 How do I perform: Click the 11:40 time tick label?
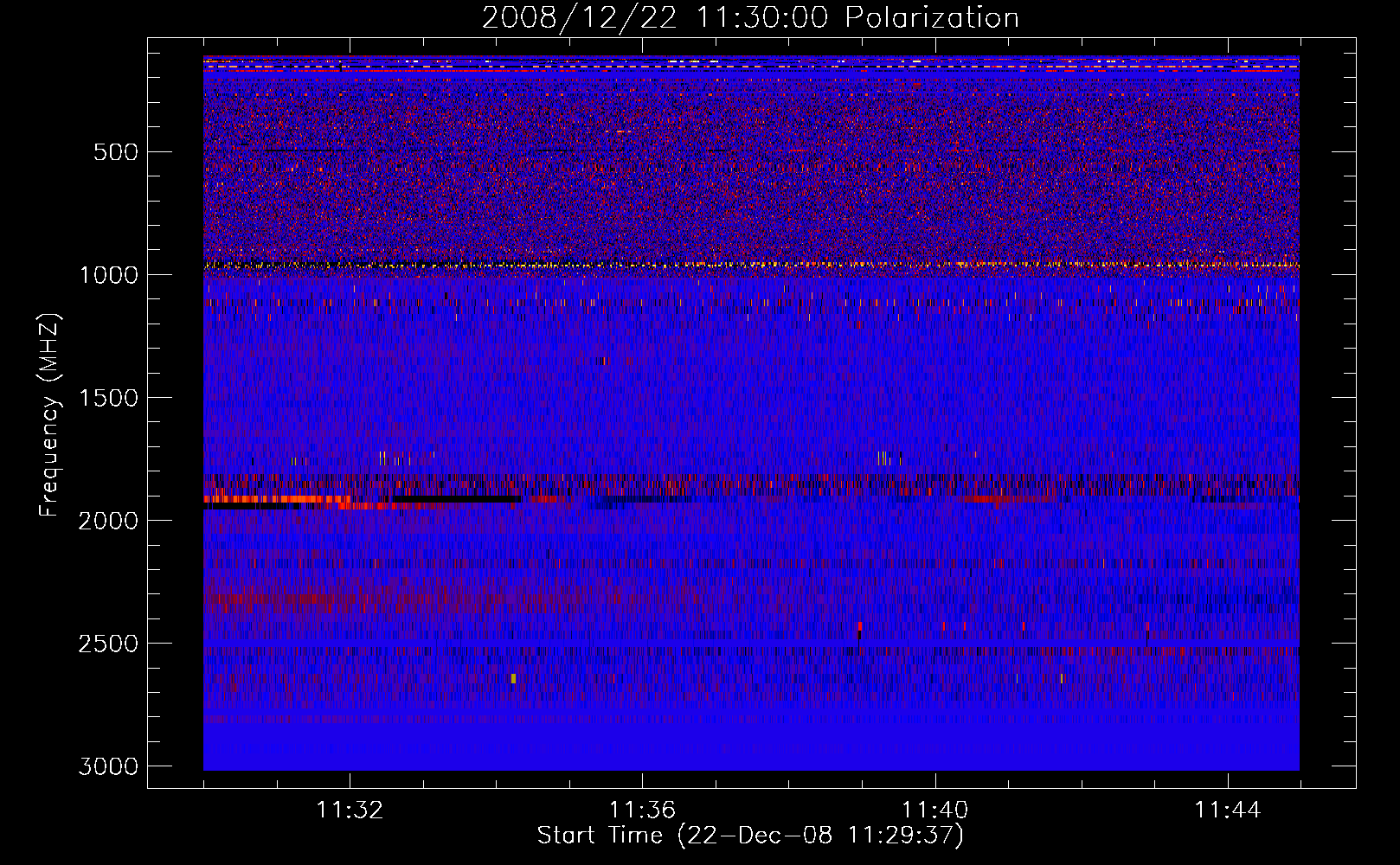point(935,811)
